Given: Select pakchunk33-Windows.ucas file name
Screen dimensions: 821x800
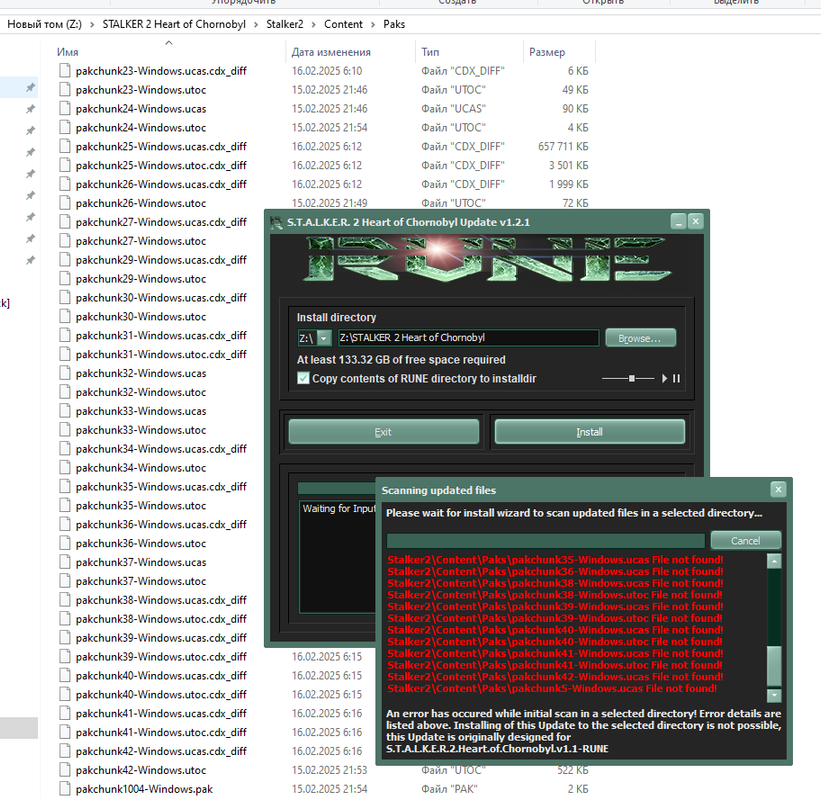Looking at the screenshot, I should click(141, 411).
